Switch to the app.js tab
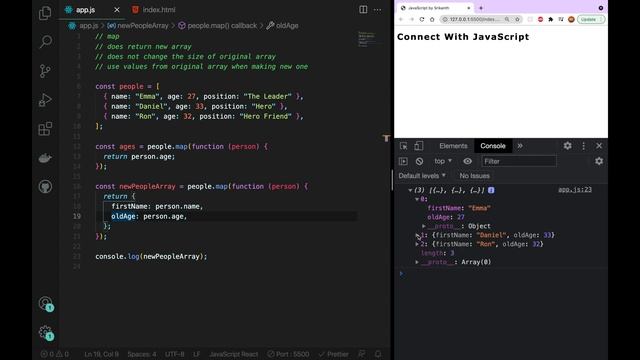The width and height of the screenshot is (640, 360). [85, 10]
